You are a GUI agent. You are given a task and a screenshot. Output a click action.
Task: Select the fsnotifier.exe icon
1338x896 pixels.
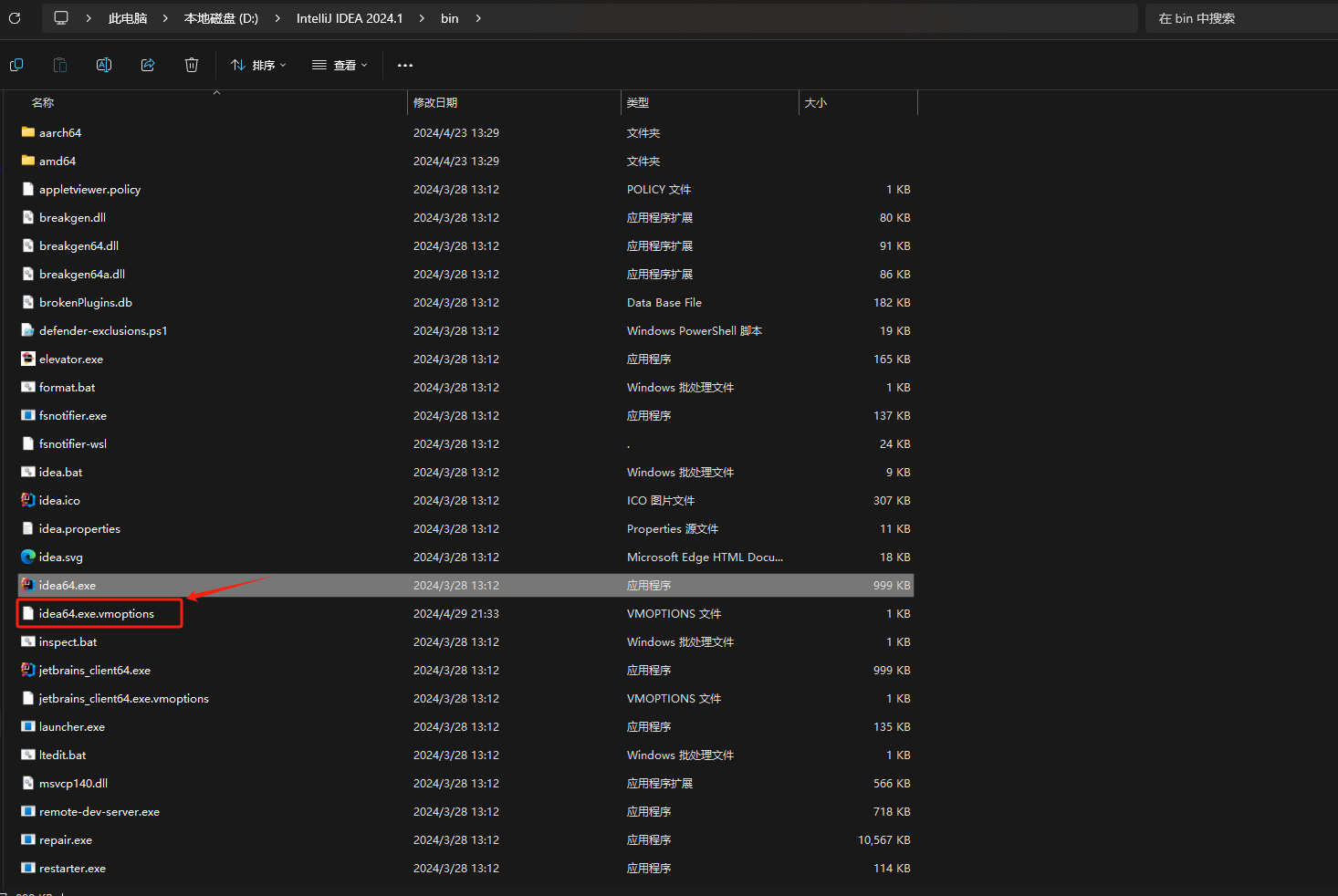28,415
